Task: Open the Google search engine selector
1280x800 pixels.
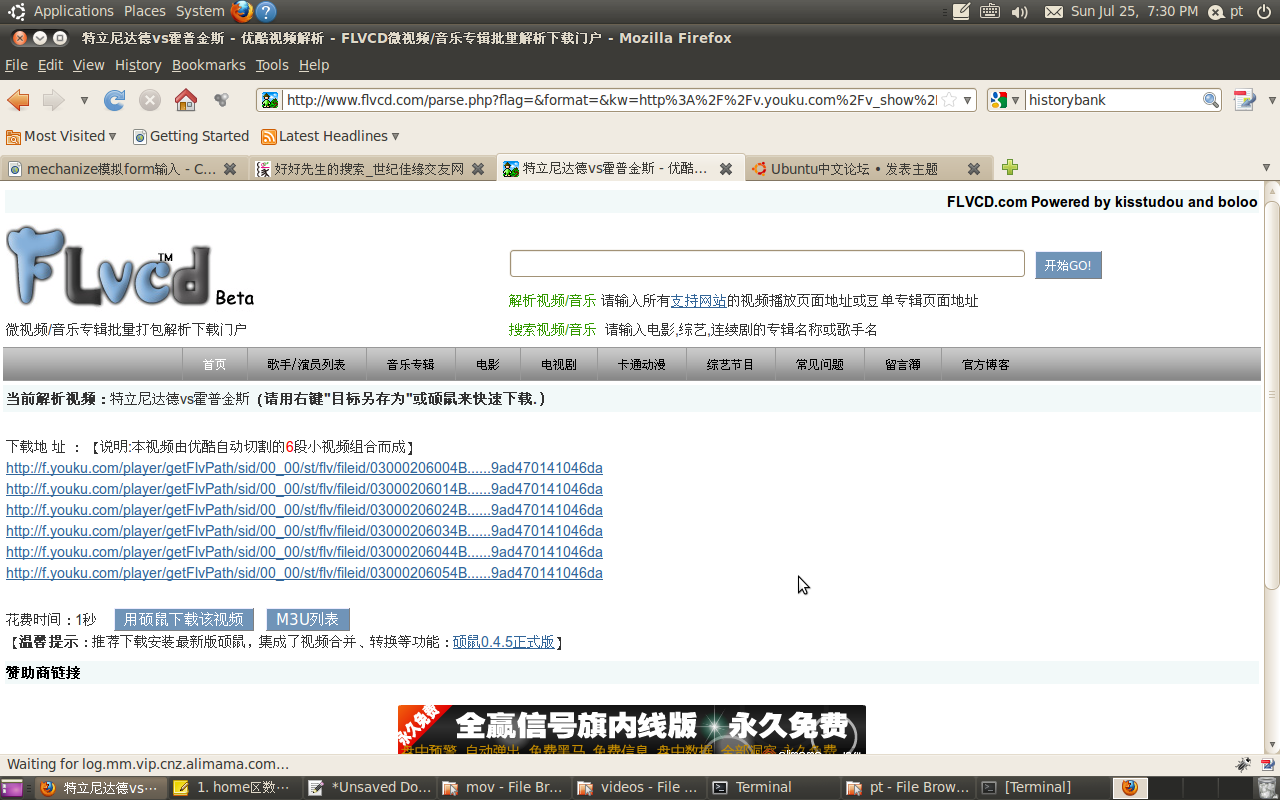Action: [x=1006, y=100]
